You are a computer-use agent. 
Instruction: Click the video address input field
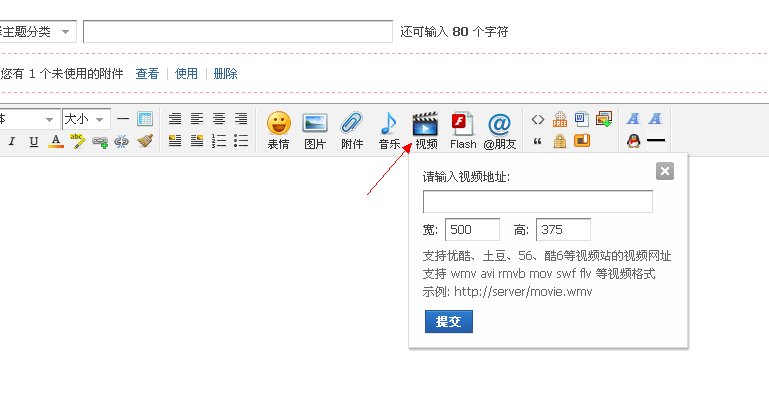point(538,202)
